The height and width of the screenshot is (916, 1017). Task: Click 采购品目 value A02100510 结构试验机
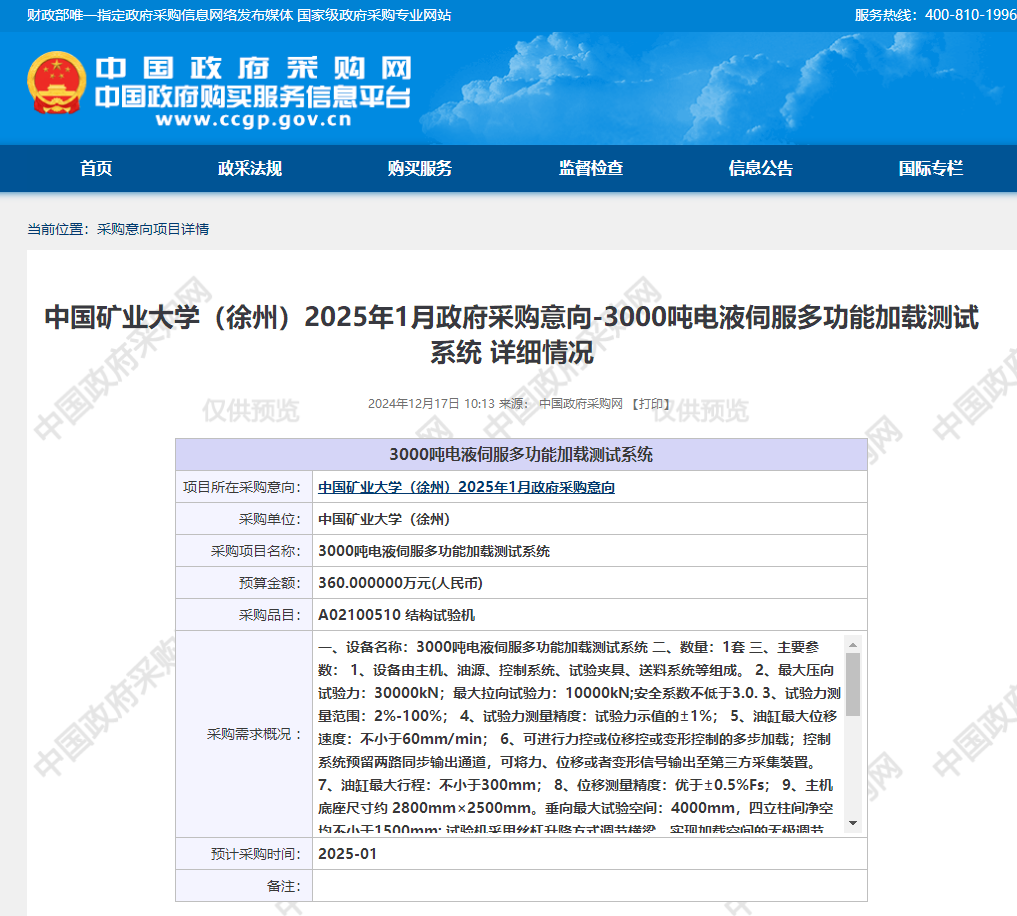(x=396, y=615)
